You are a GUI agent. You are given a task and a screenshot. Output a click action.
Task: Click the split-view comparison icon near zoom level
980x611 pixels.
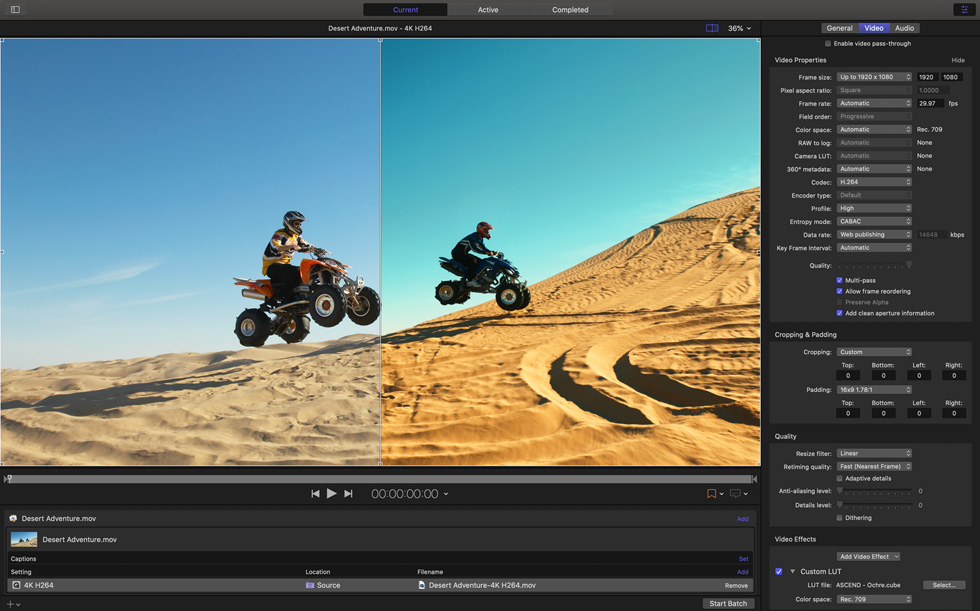(x=712, y=28)
